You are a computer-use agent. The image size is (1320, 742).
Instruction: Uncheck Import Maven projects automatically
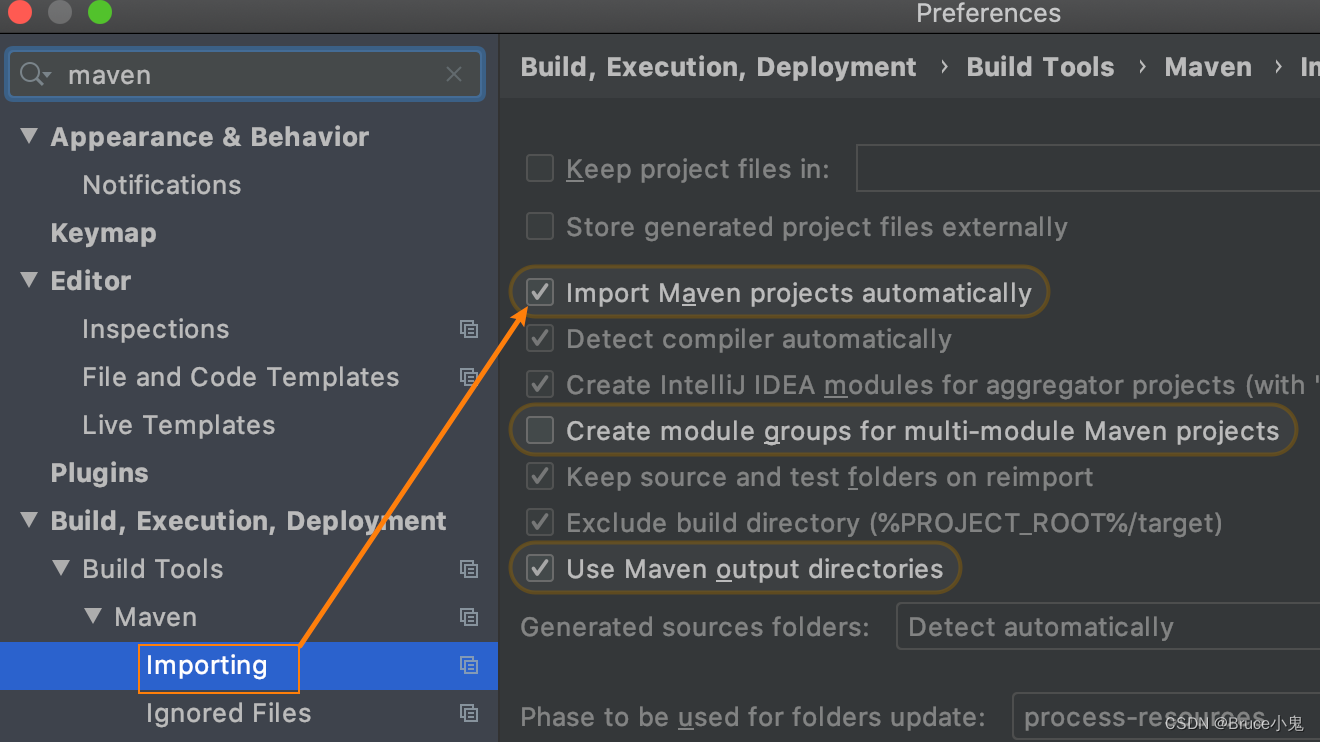tap(540, 292)
